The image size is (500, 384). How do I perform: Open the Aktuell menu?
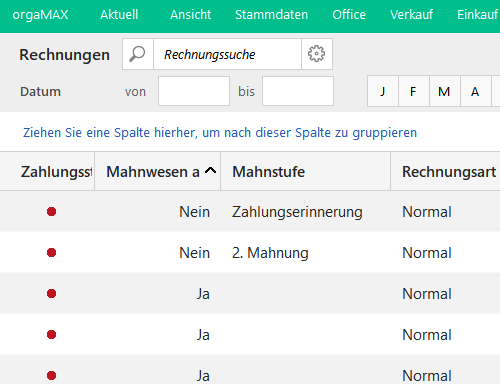pos(119,15)
